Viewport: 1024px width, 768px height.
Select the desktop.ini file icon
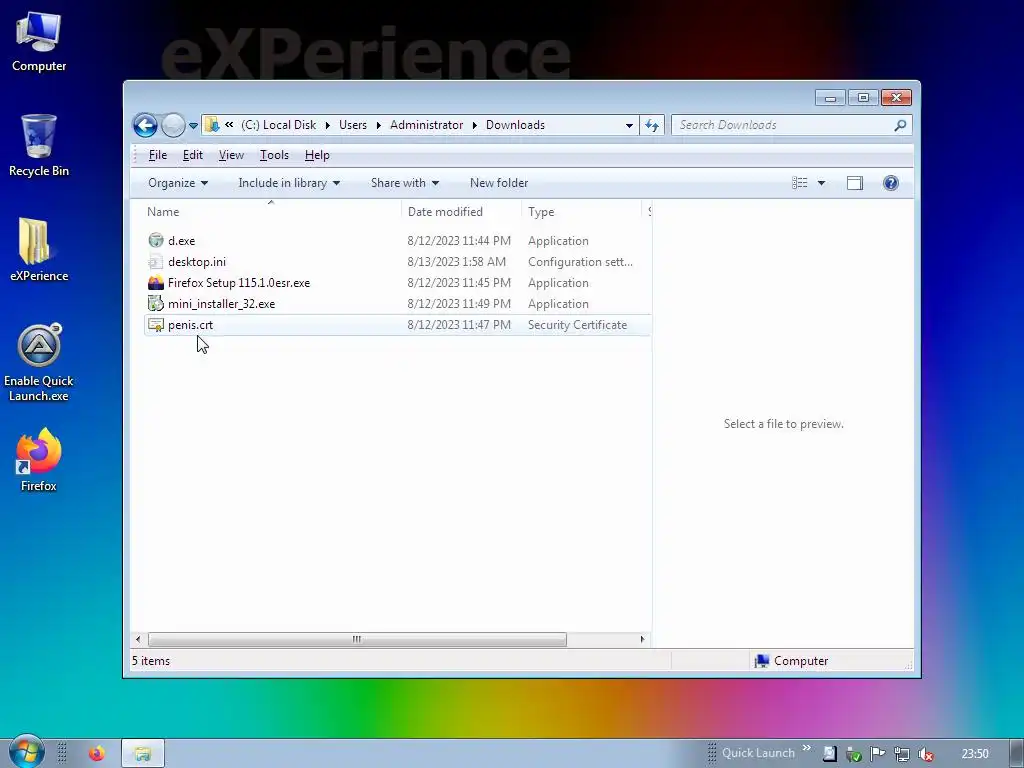pyautogui.click(x=155, y=262)
